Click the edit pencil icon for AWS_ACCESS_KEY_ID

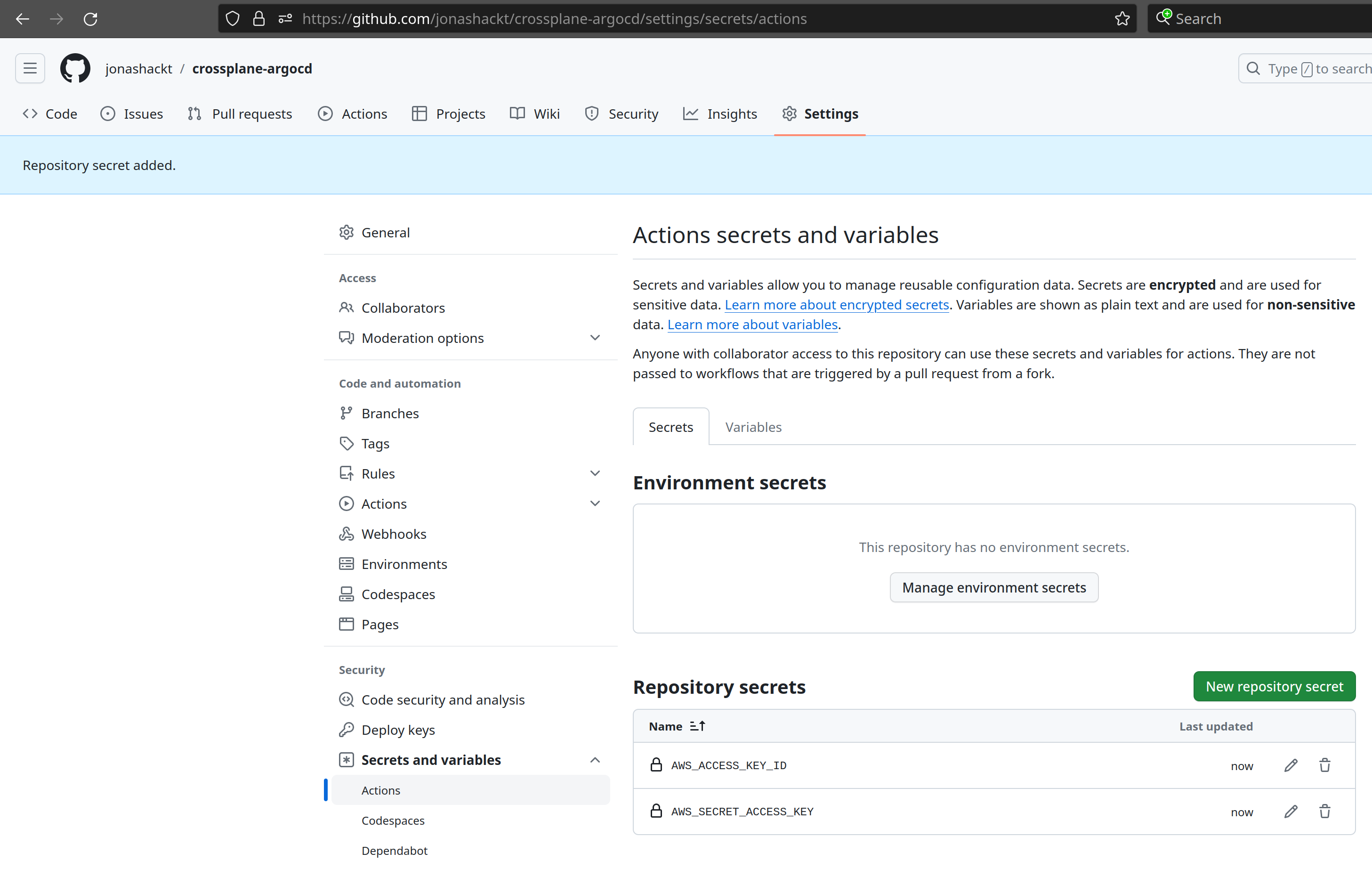coord(1291,764)
